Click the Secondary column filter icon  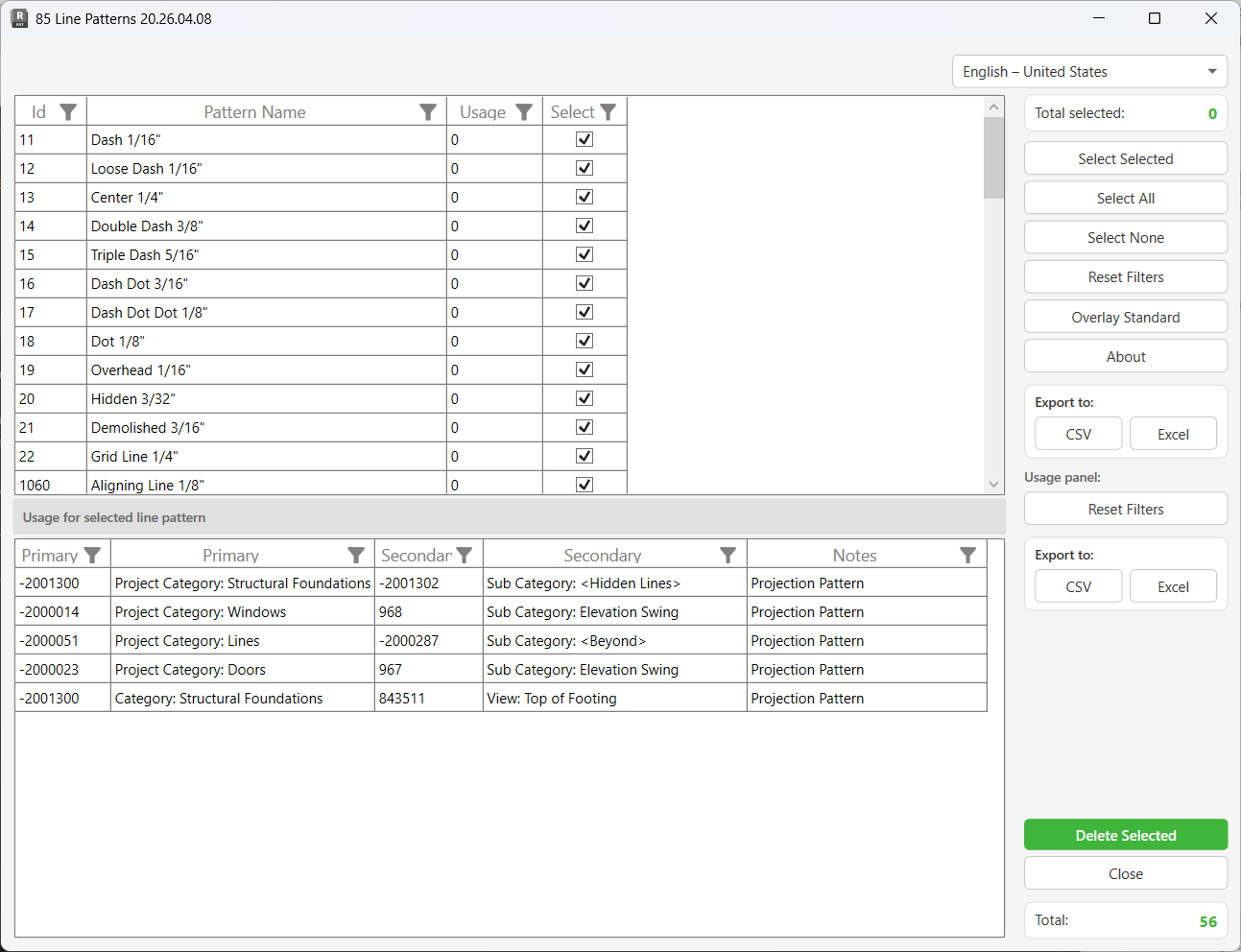click(728, 555)
